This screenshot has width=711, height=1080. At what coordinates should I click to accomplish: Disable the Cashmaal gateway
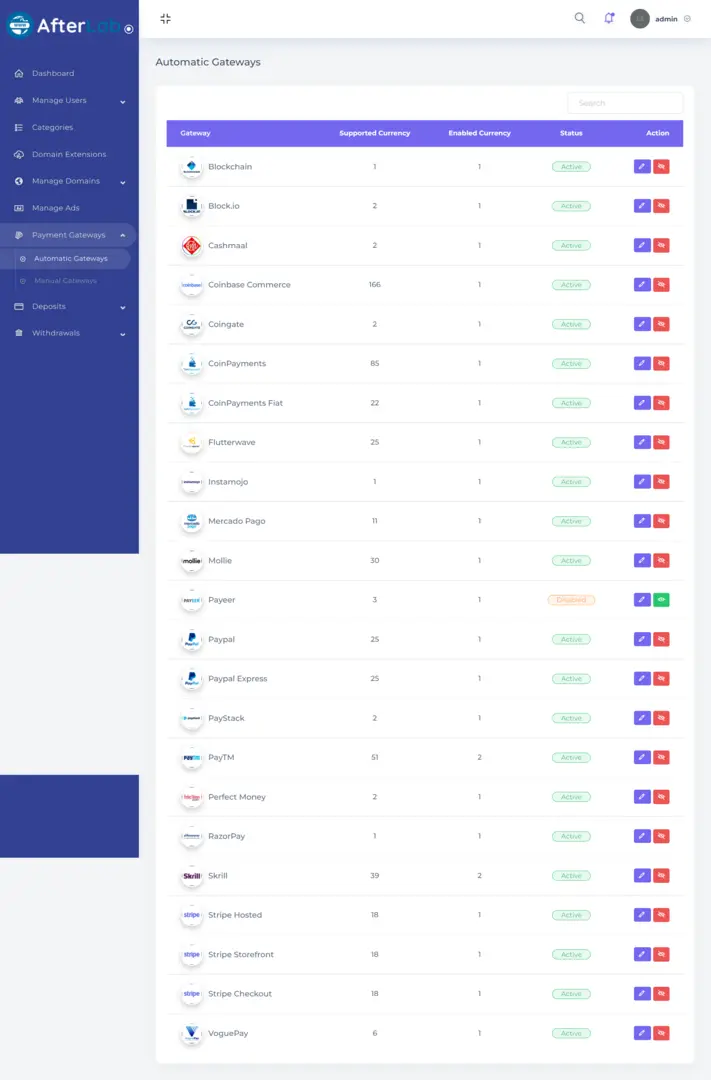click(x=661, y=245)
